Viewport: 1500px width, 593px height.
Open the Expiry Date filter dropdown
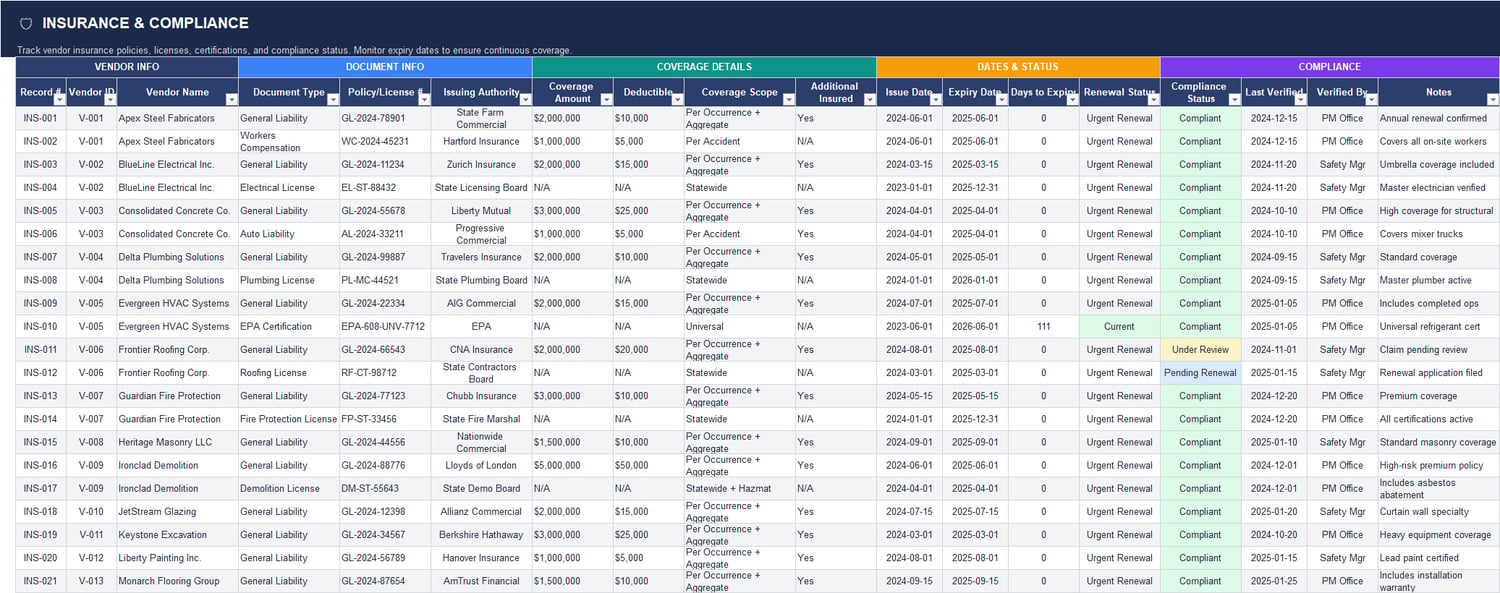pos(1001,99)
